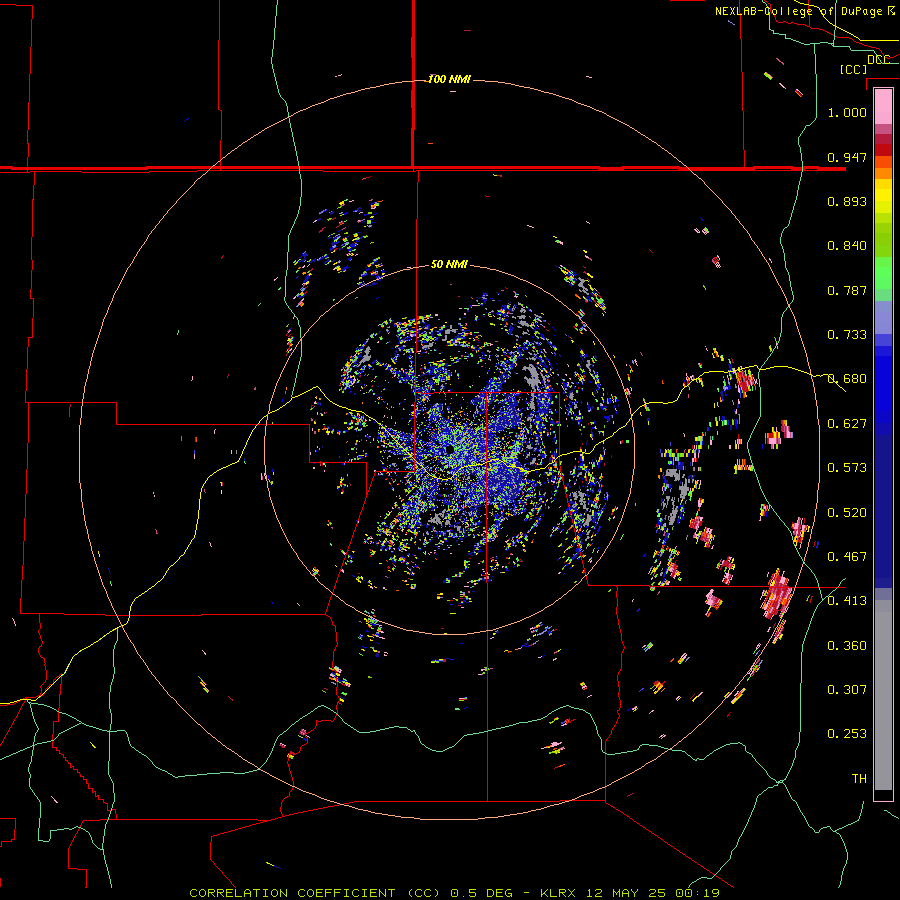Select the 0.360 legend value

click(847, 646)
